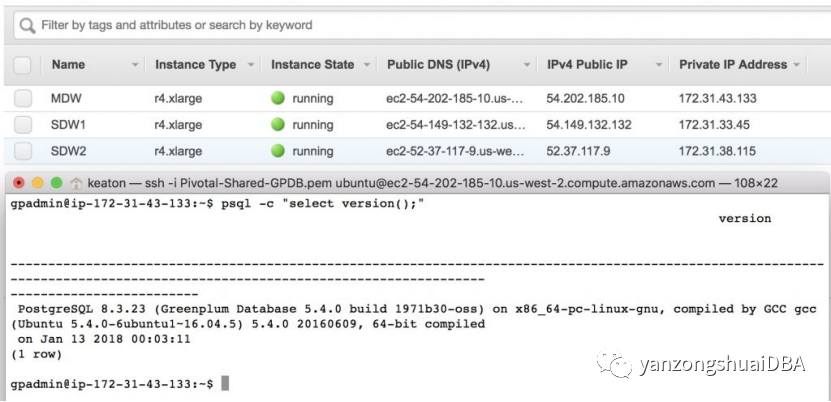Click the home folder icon in terminal title
Screen dimensions: 831x402
point(75,183)
